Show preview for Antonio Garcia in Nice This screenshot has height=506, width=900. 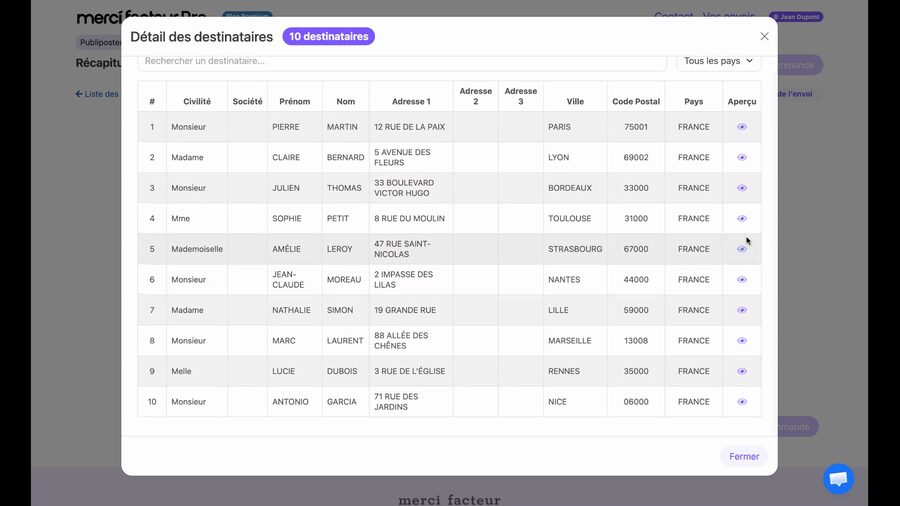[742, 402]
